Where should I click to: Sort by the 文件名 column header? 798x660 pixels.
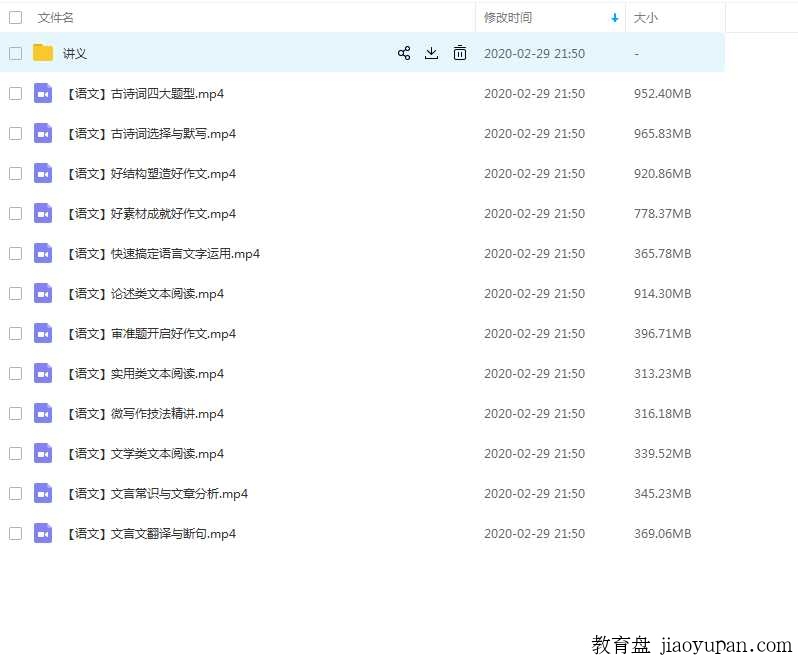(x=55, y=18)
